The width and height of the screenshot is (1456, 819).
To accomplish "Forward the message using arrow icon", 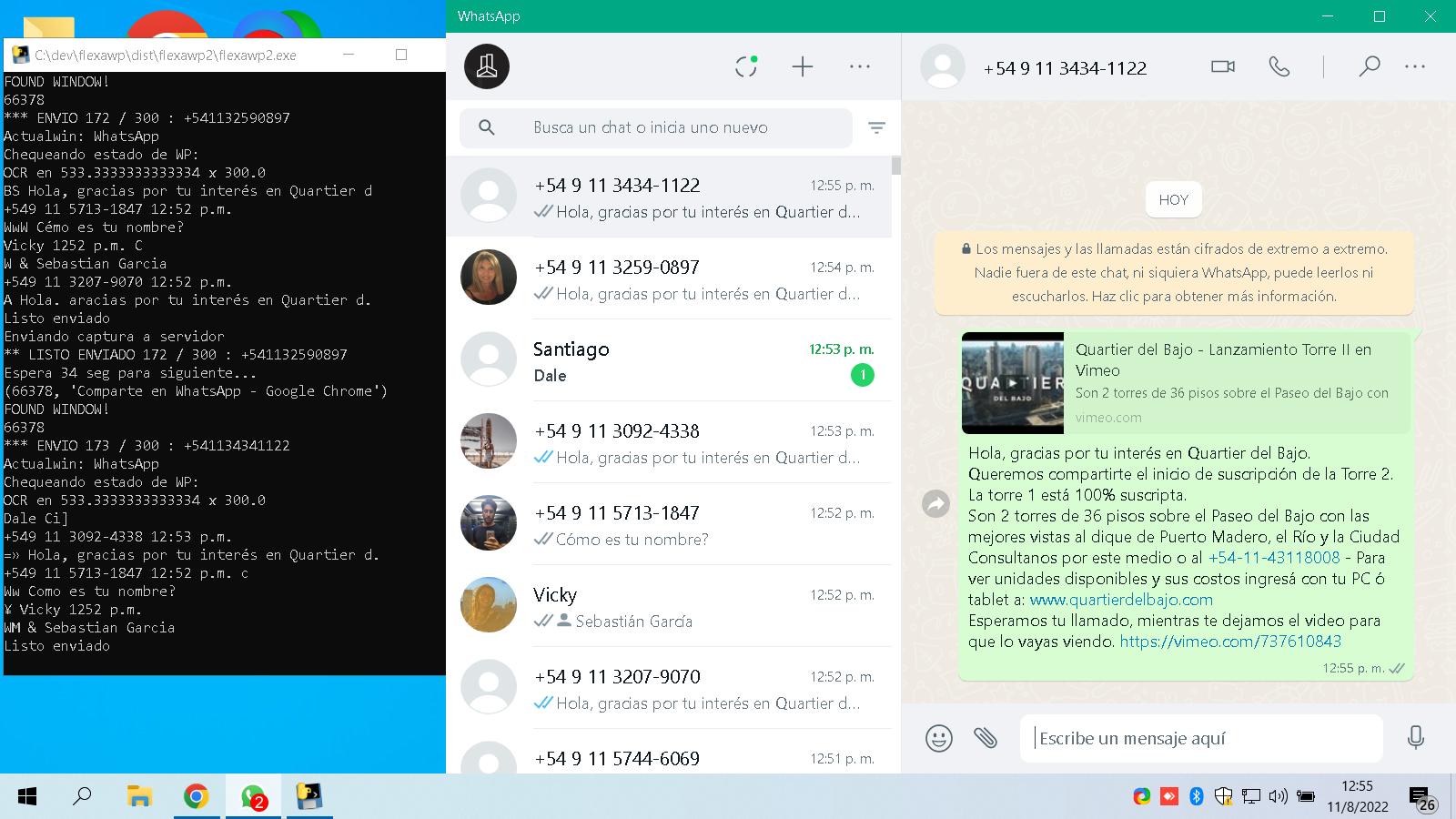I will click(x=935, y=503).
